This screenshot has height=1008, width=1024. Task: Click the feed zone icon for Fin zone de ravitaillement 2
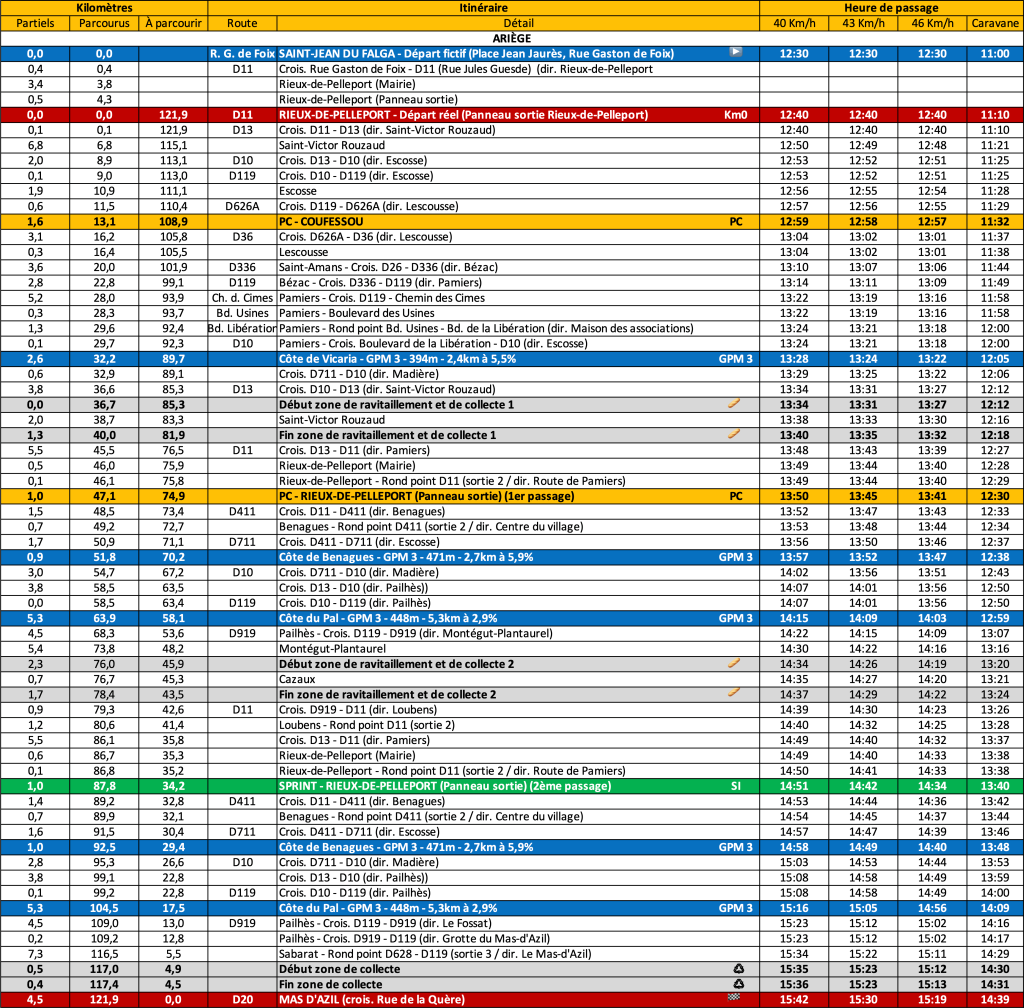pyautogui.click(x=735, y=694)
